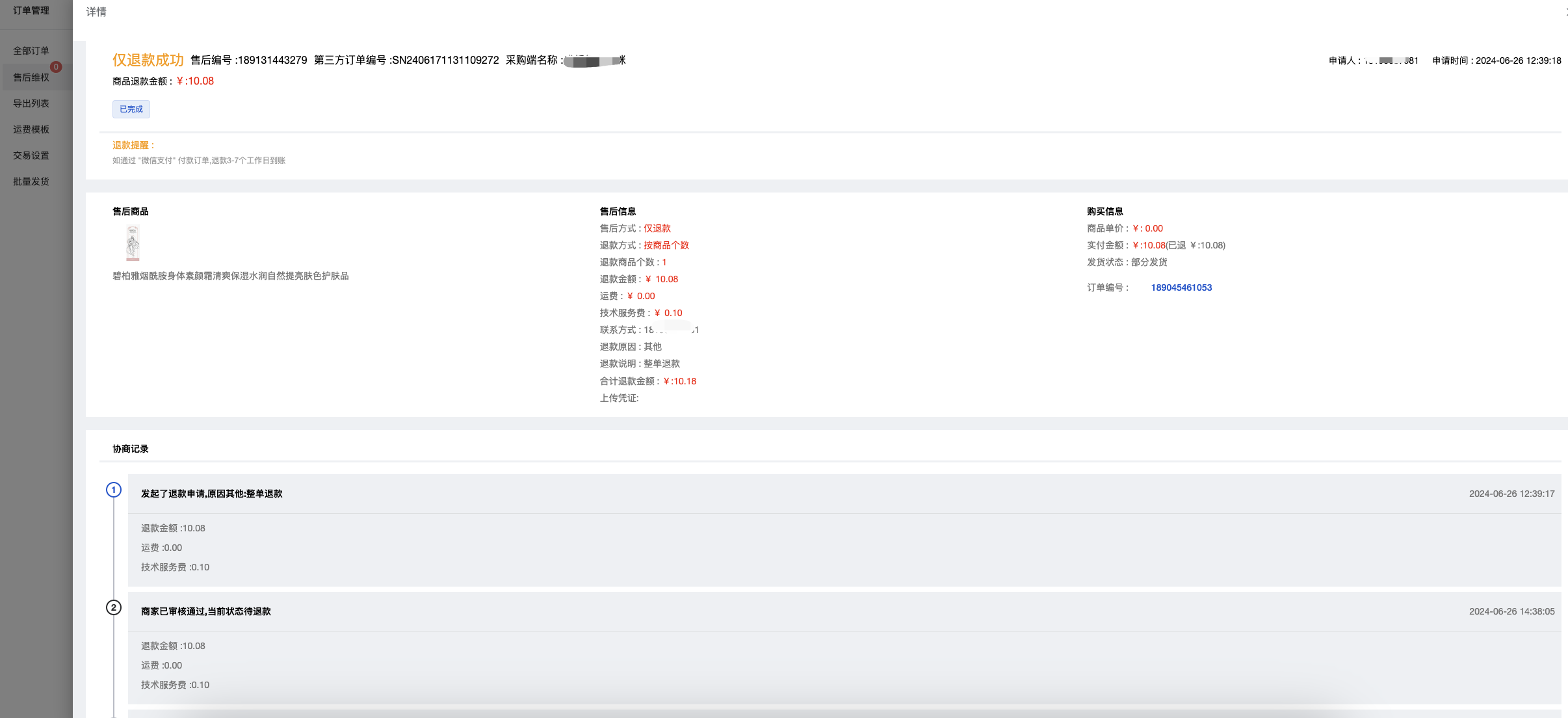Click step 2 circle in negotiation timeline
The height and width of the screenshot is (718, 1568).
coord(114,607)
